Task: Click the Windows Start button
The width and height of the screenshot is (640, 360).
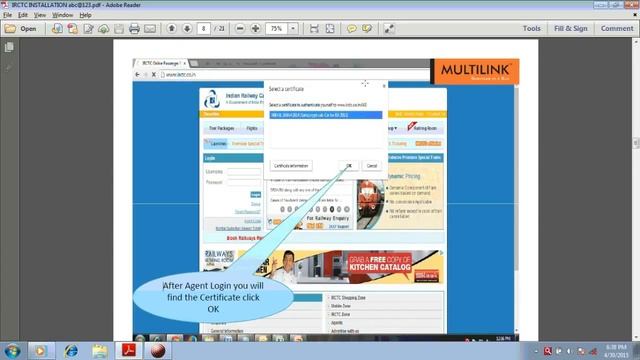Action: click(12, 351)
